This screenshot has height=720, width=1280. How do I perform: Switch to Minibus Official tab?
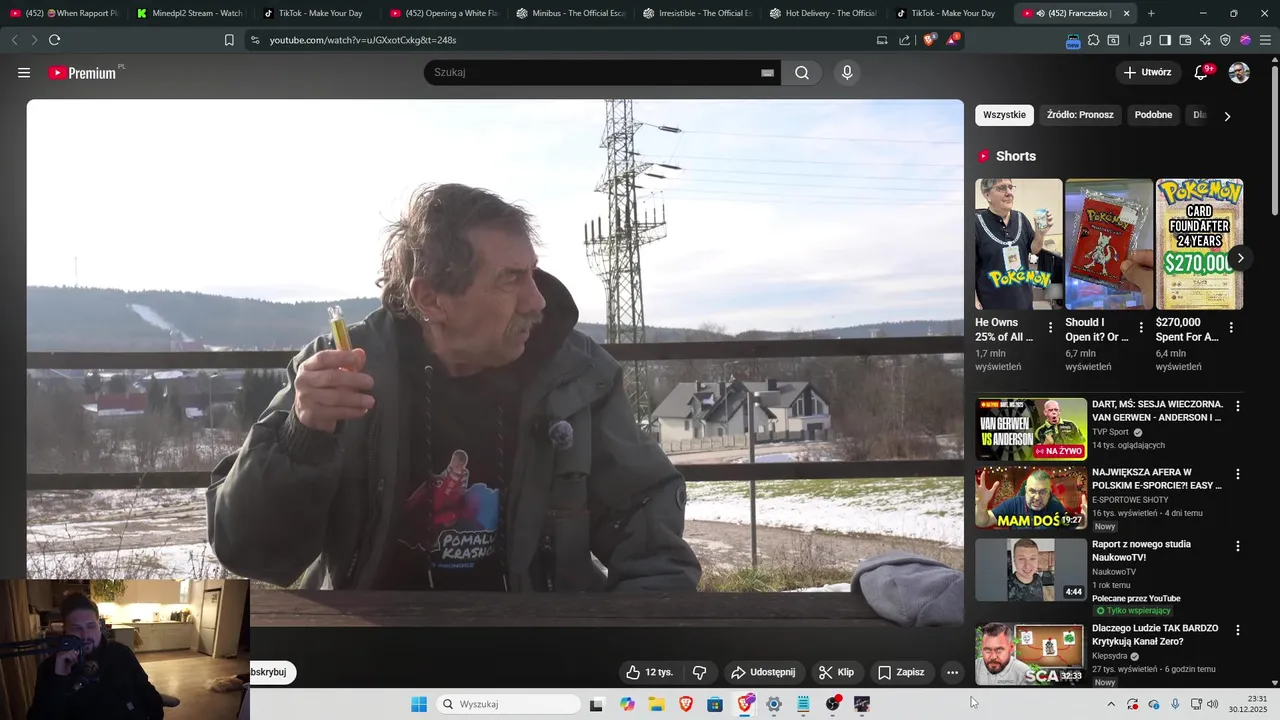pos(570,13)
